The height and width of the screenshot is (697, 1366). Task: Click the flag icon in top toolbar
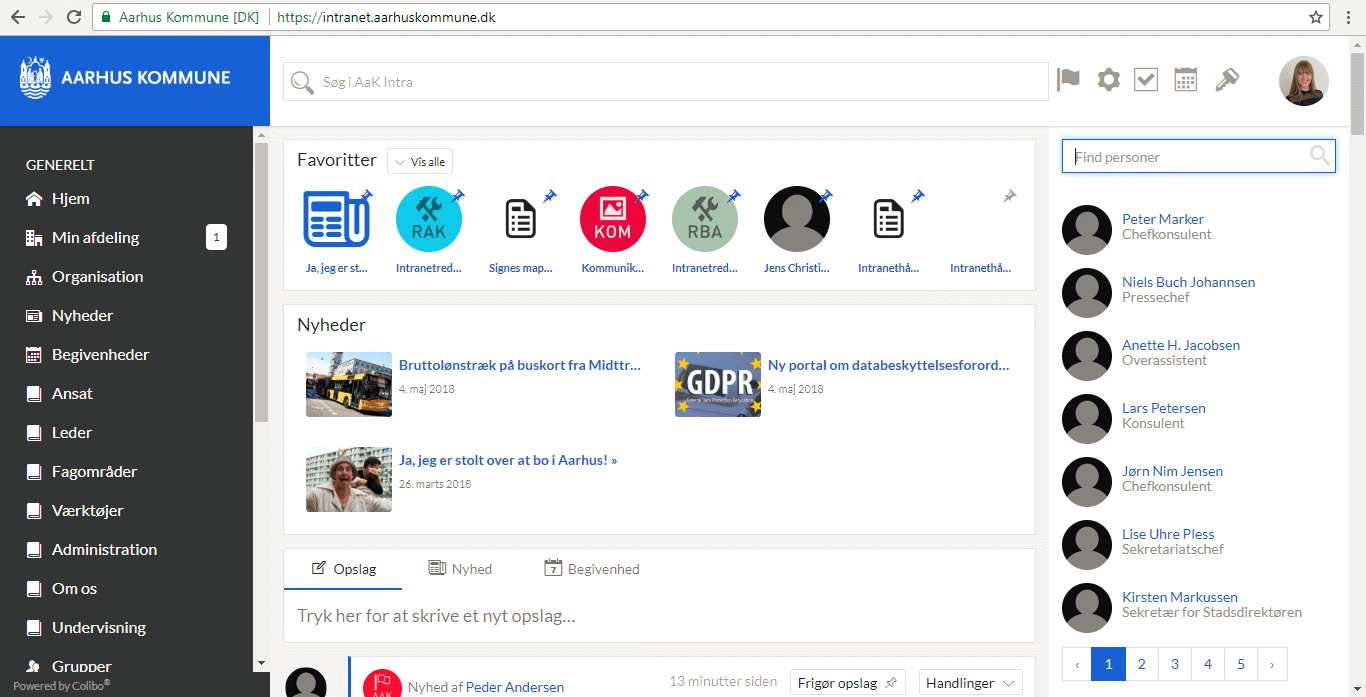coord(1069,80)
